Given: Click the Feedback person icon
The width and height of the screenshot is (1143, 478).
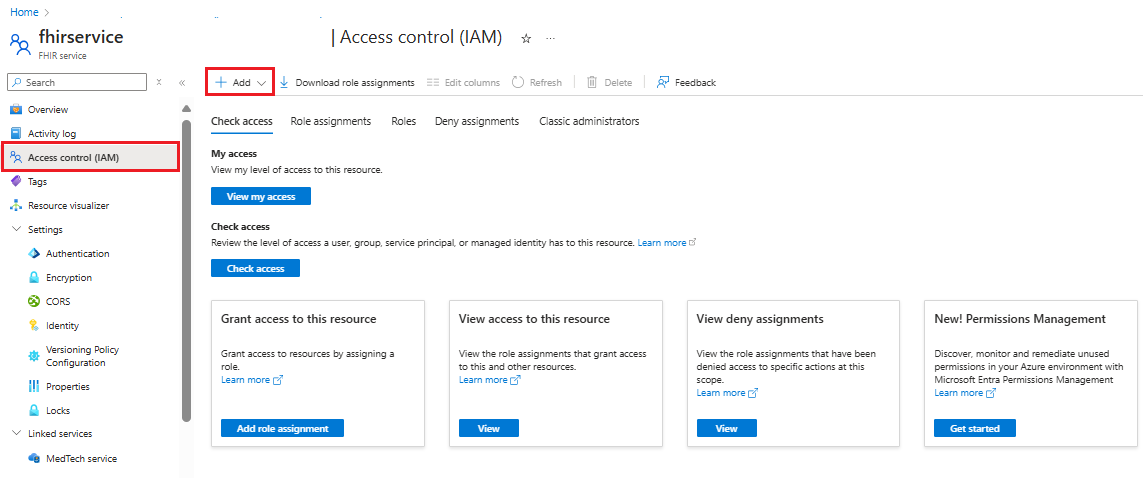Looking at the screenshot, I should coord(663,82).
